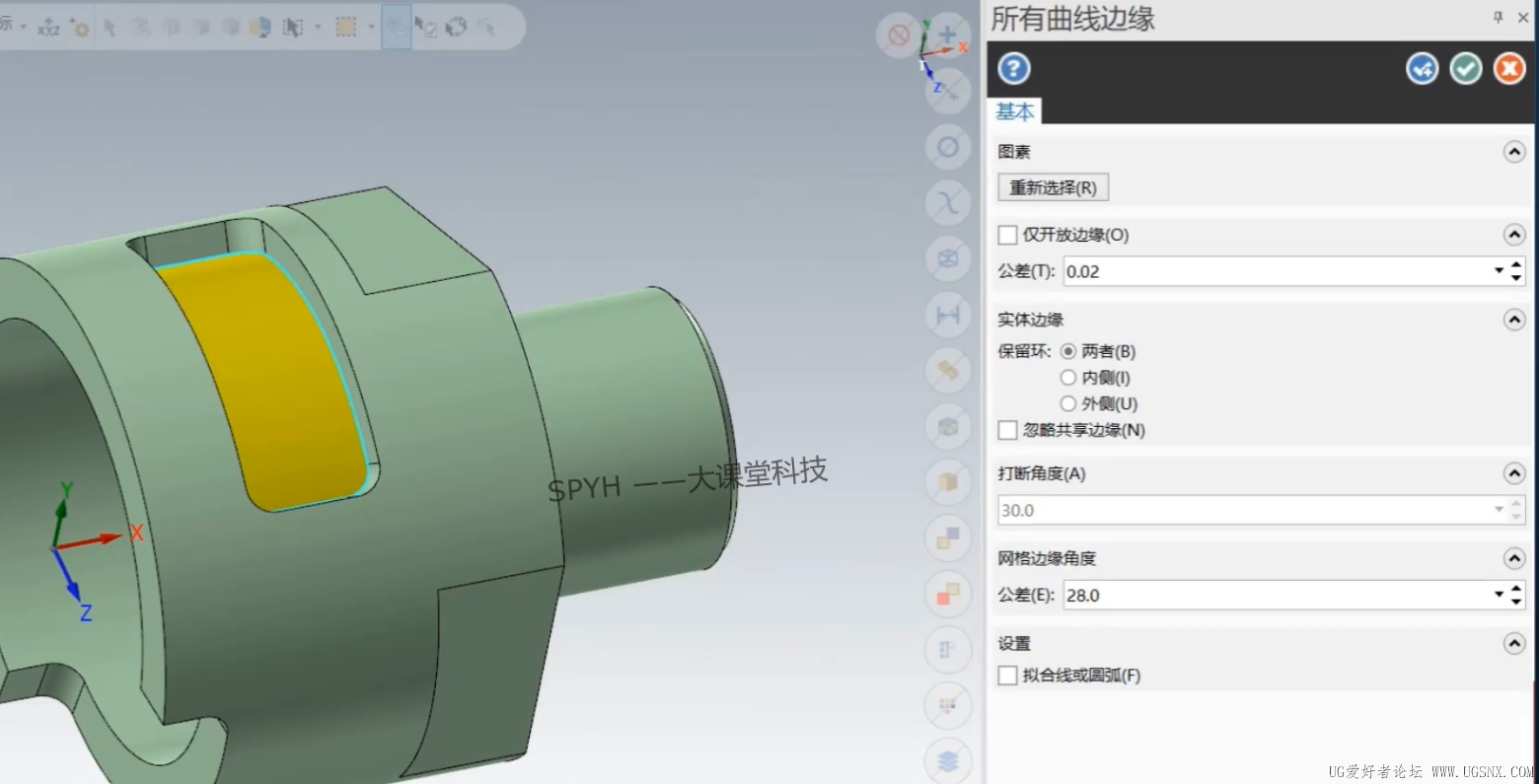Click the bottom layers quick-mask icon
This screenshot has width=1539, height=784.
(x=947, y=761)
